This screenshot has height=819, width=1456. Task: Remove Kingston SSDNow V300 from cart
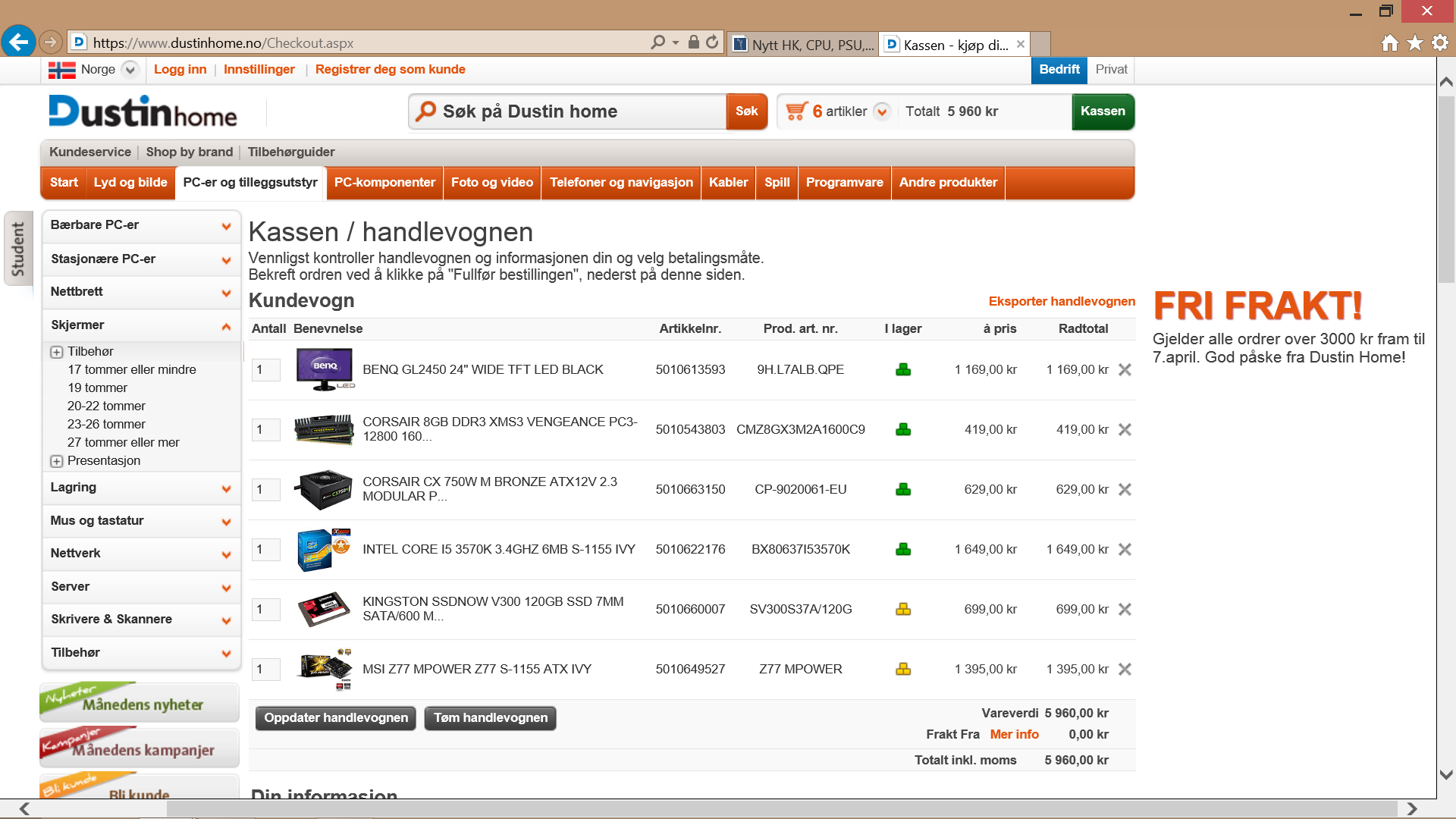coord(1125,610)
